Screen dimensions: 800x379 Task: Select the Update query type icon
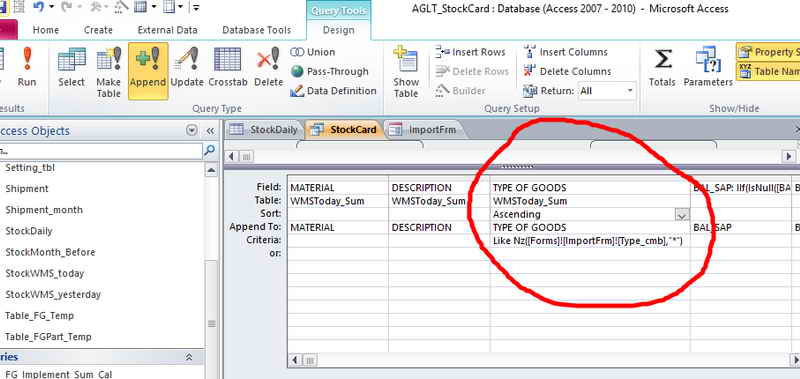(x=187, y=67)
